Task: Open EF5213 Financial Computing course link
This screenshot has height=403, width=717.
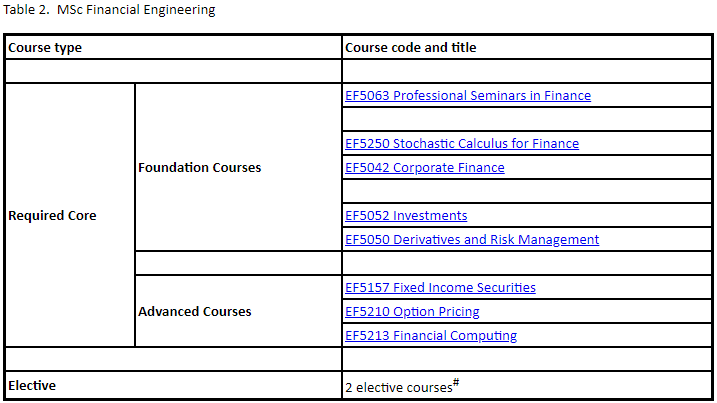Action: coord(431,336)
